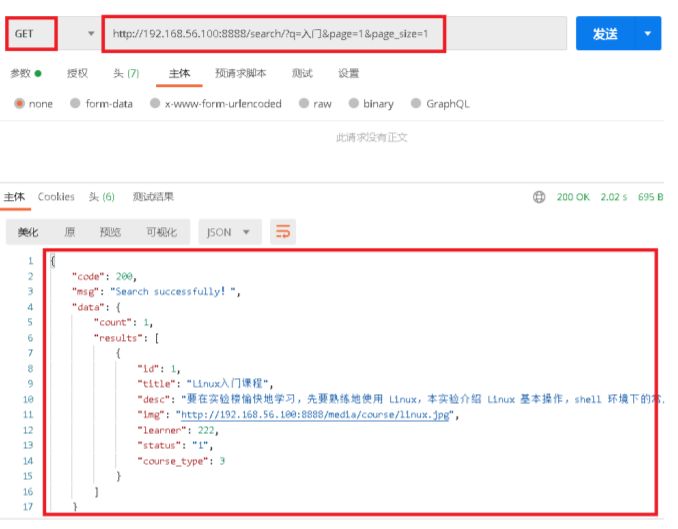Switch to 原 raw response view
This screenshot has width=678, height=529.
[70, 232]
